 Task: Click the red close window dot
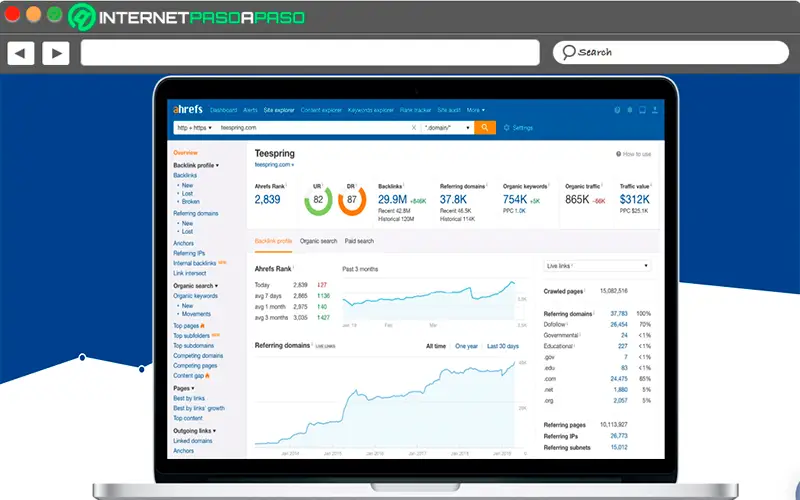(x=12, y=14)
